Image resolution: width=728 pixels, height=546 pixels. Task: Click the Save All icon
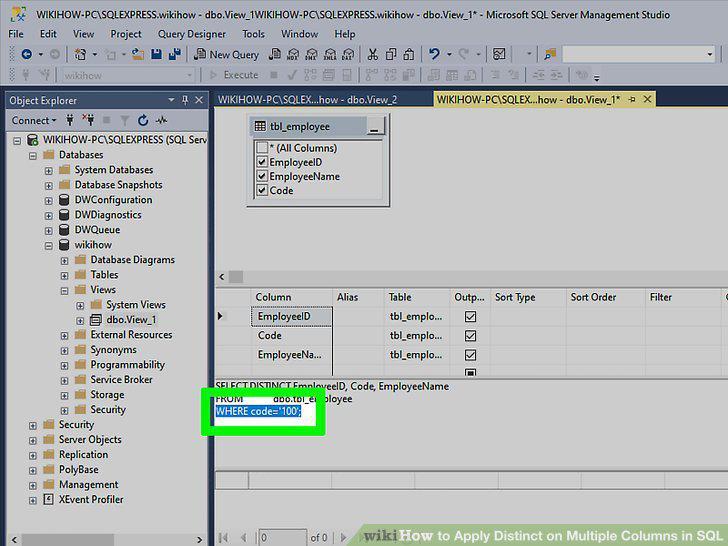click(x=175, y=54)
